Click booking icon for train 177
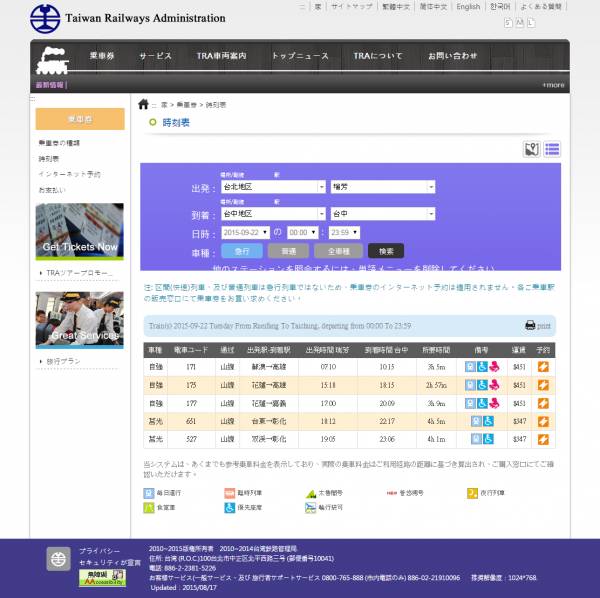600x598 pixels. pos(543,403)
